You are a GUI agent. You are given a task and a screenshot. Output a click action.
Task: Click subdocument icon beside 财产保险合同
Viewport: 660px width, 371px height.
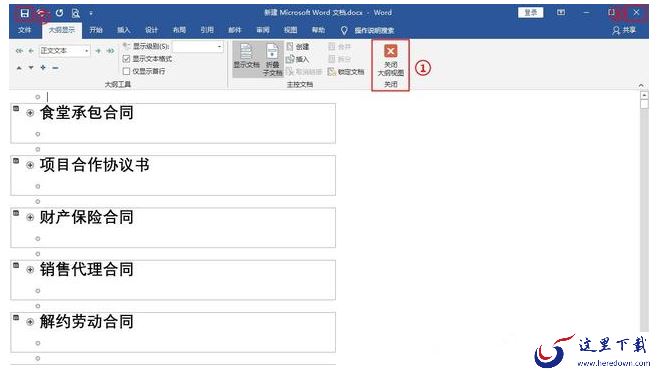point(16,213)
